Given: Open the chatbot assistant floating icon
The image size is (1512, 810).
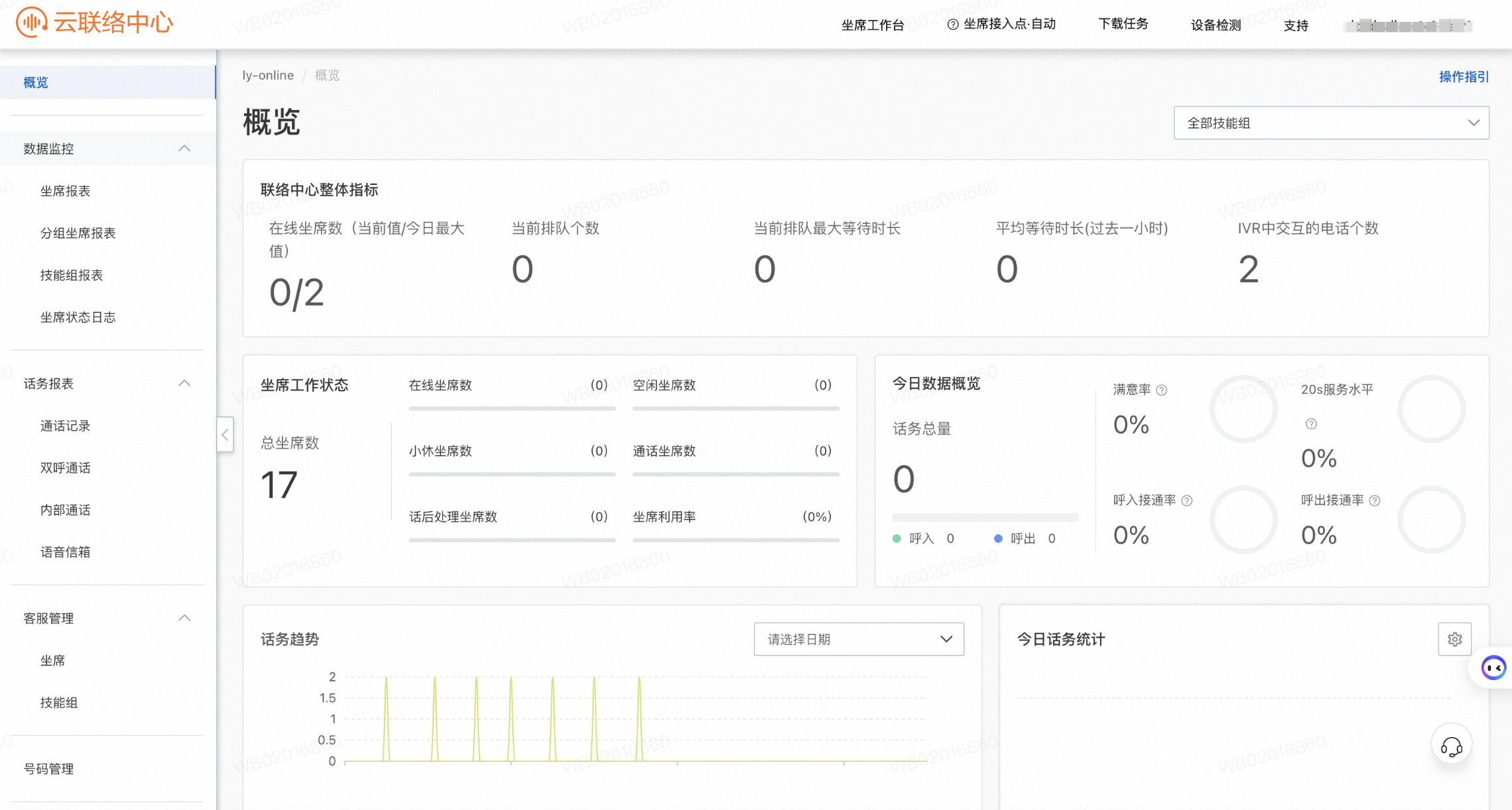Looking at the screenshot, I should [1493, 667].
